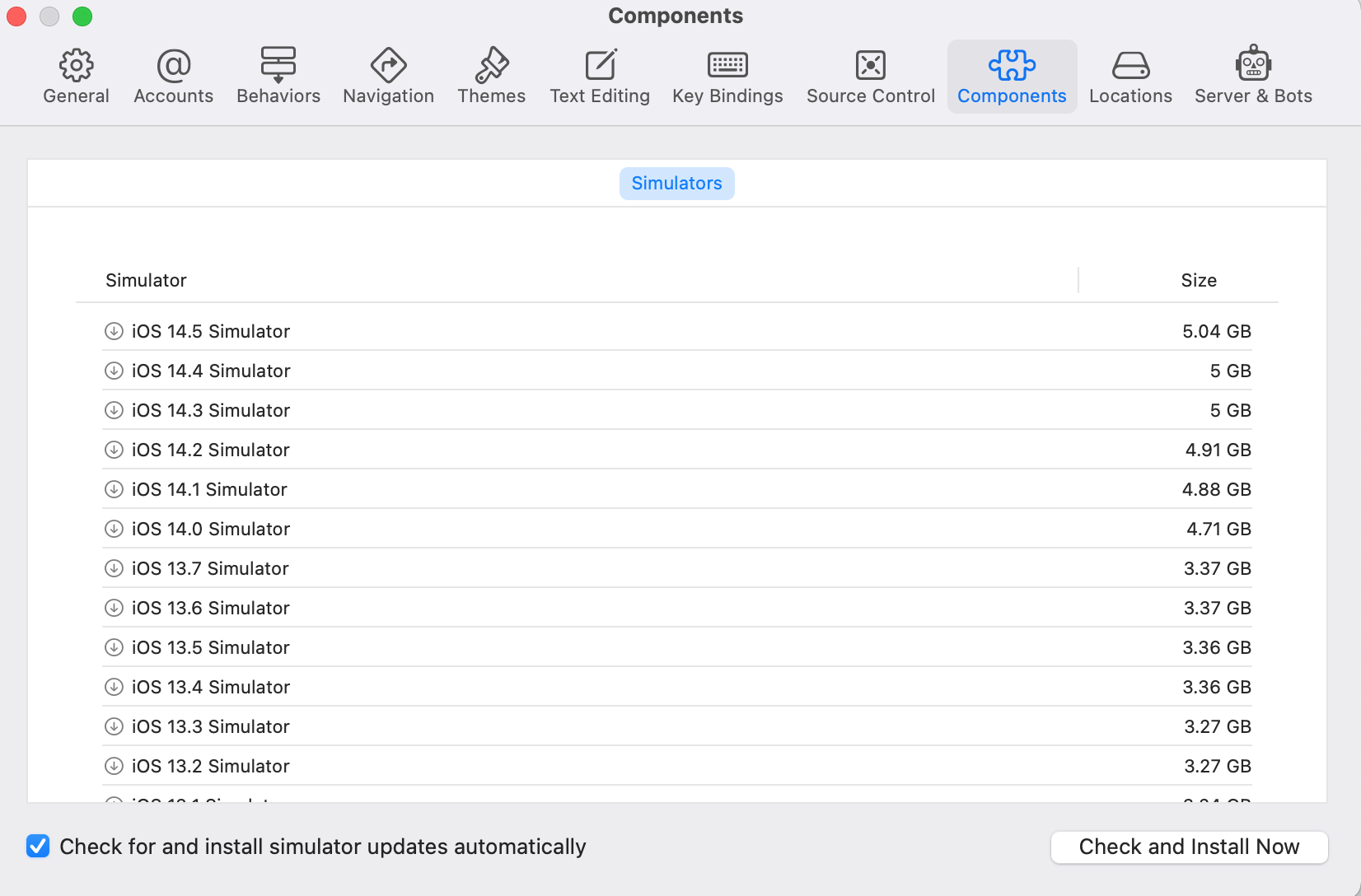Viewport: 1361px width, 896px height.
Task: Open the Server & Bots preferences pane
Action: click(x=1253, y=77)
